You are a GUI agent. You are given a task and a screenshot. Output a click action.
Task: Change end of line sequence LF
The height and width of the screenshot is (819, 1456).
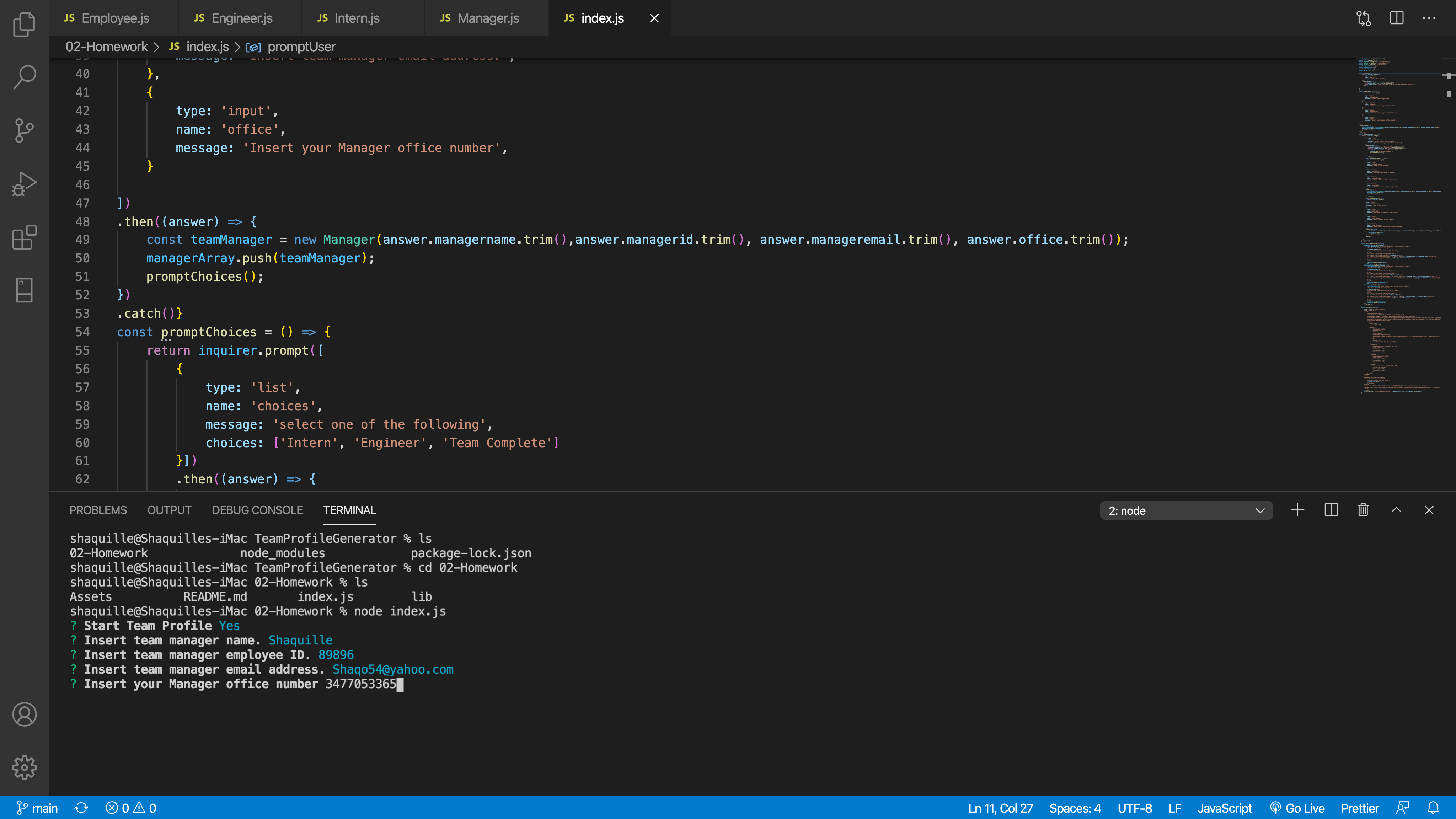click(x=1174, y=808)
